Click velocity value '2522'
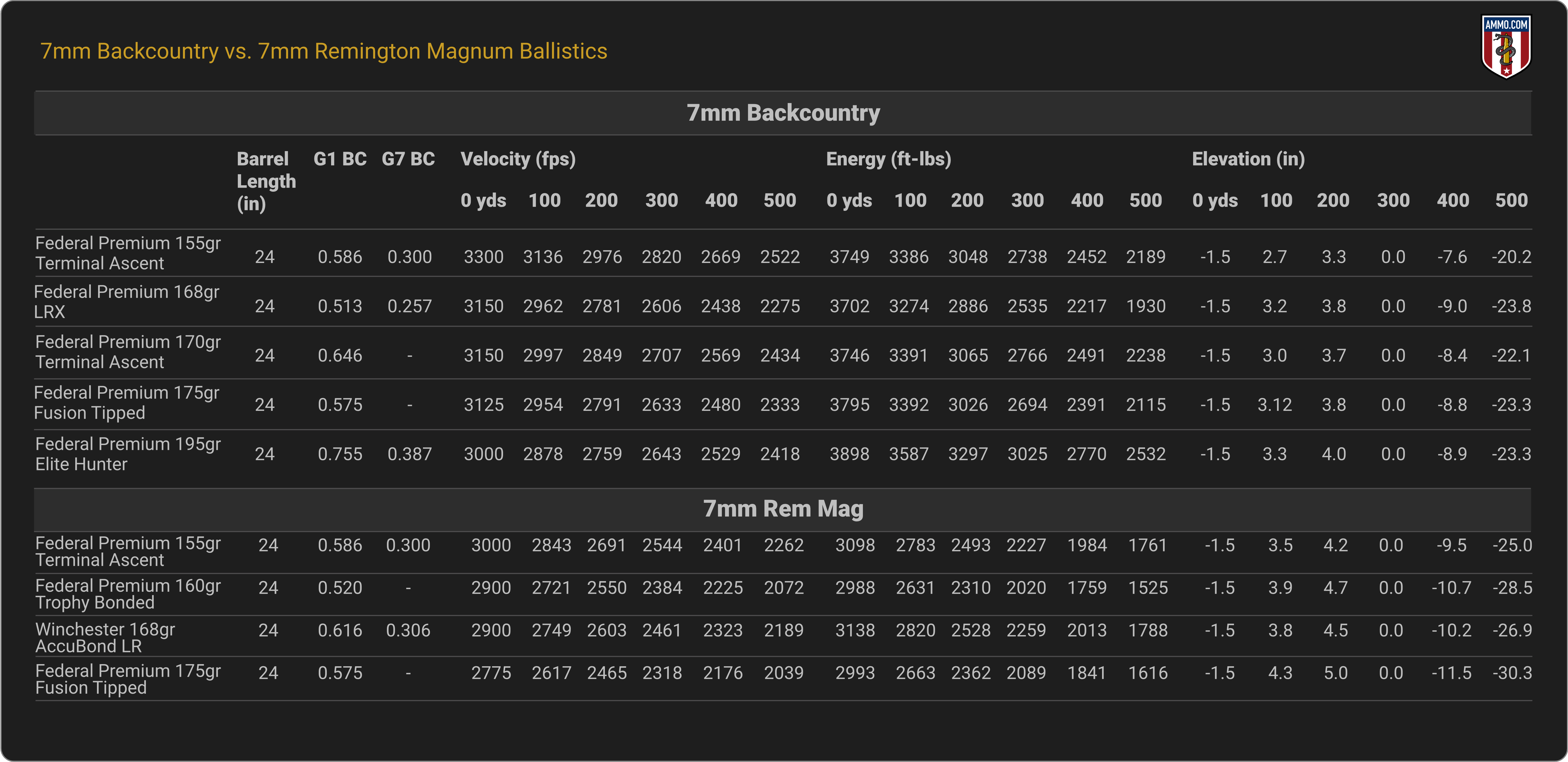Screen dimensions: 1568x762 point(780,257)
